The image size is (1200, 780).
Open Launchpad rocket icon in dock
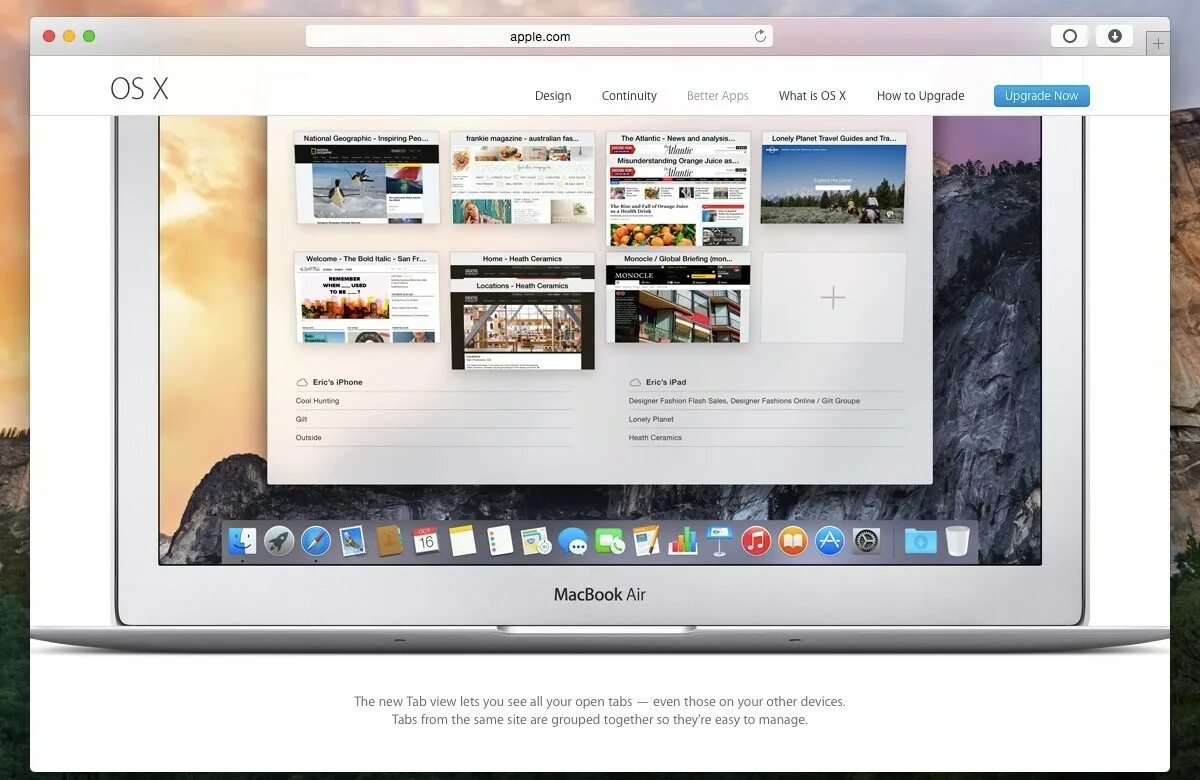279,541
